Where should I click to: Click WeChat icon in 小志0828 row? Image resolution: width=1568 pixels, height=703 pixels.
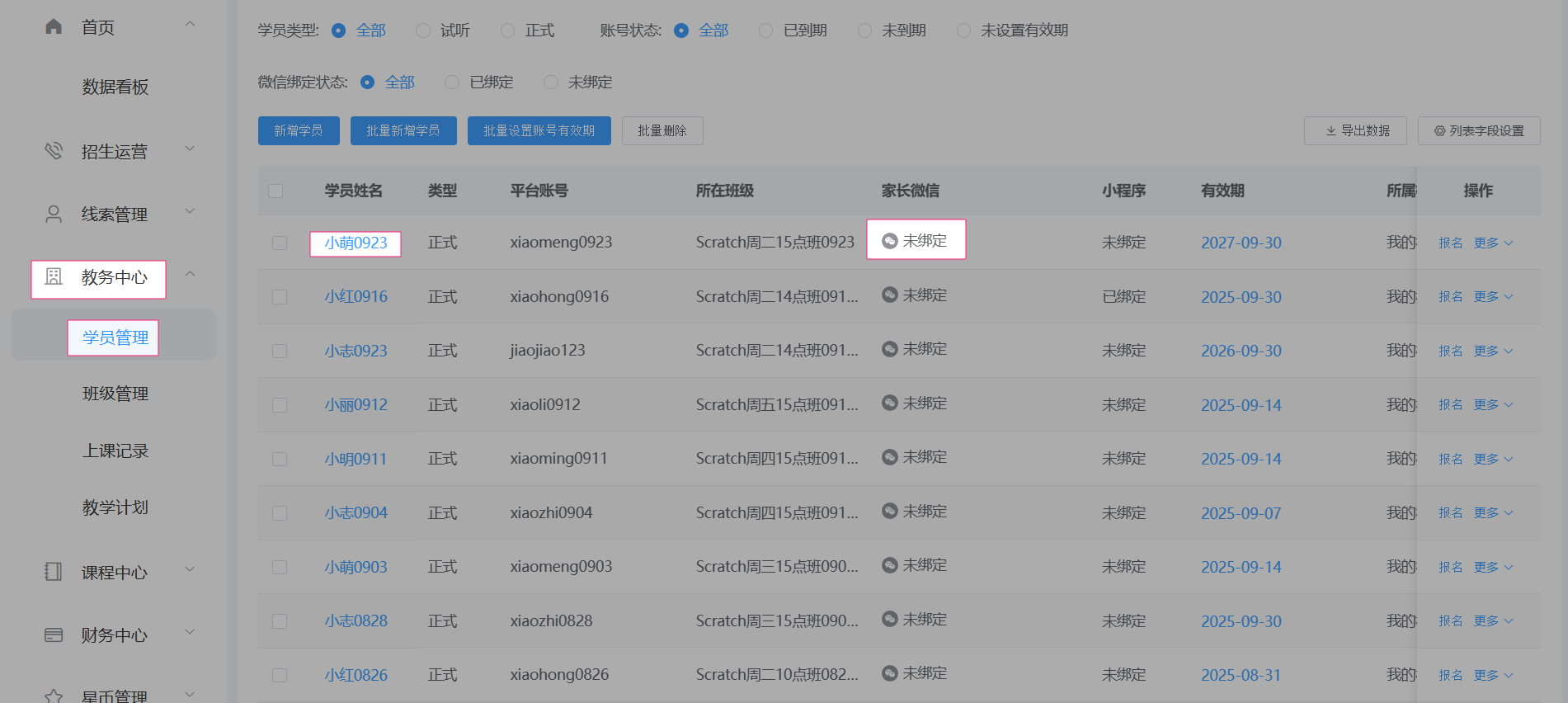click(890, 619)
